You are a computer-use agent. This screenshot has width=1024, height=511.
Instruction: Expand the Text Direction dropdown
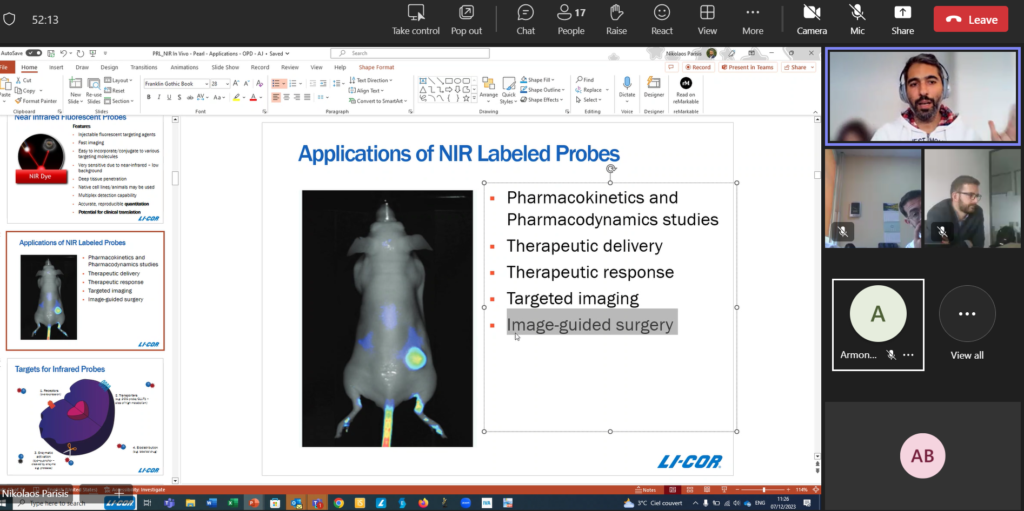(x=372, y=80)
